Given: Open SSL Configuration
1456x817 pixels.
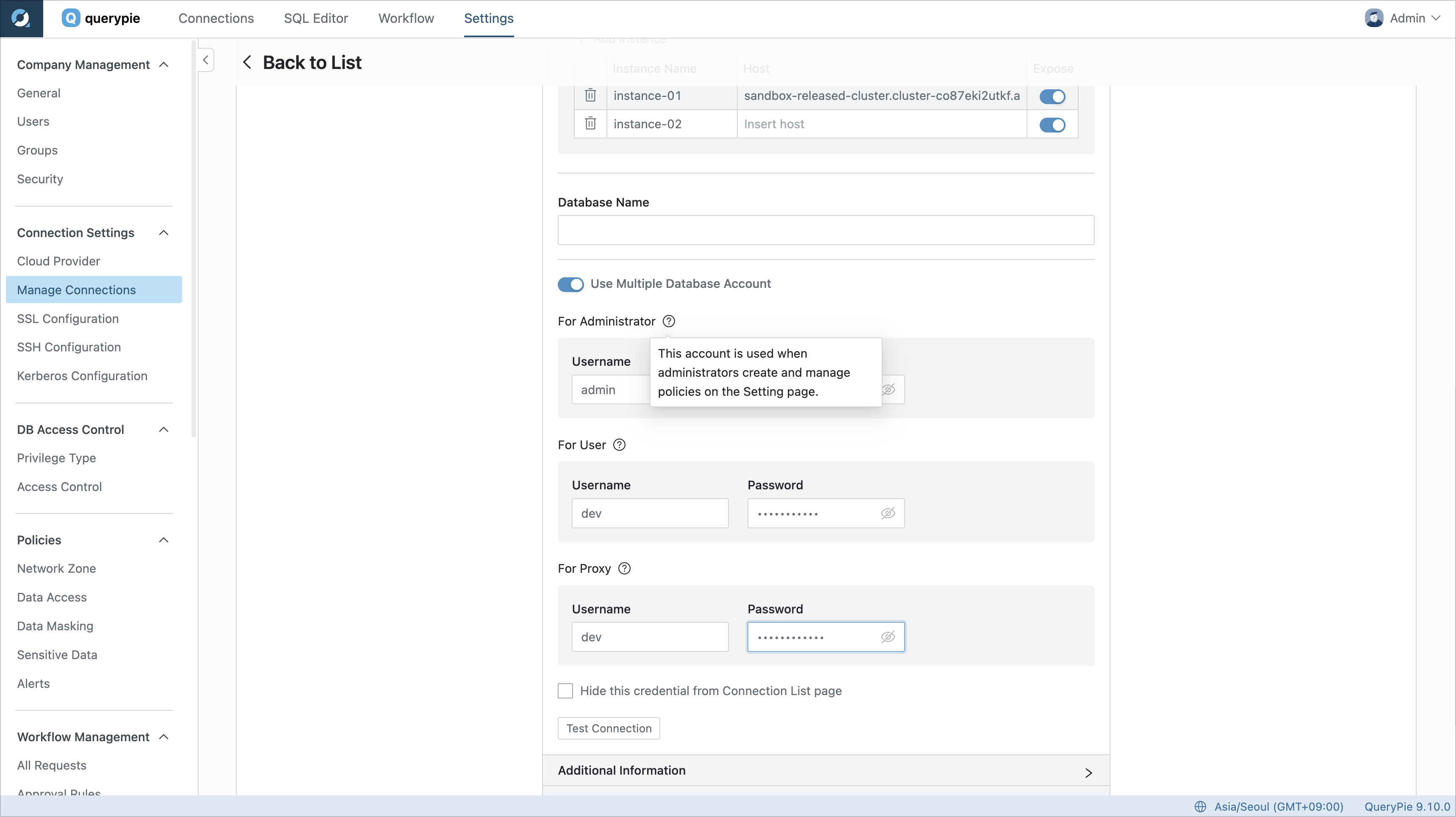Looking at the screenshot, I should click(67, 319).
